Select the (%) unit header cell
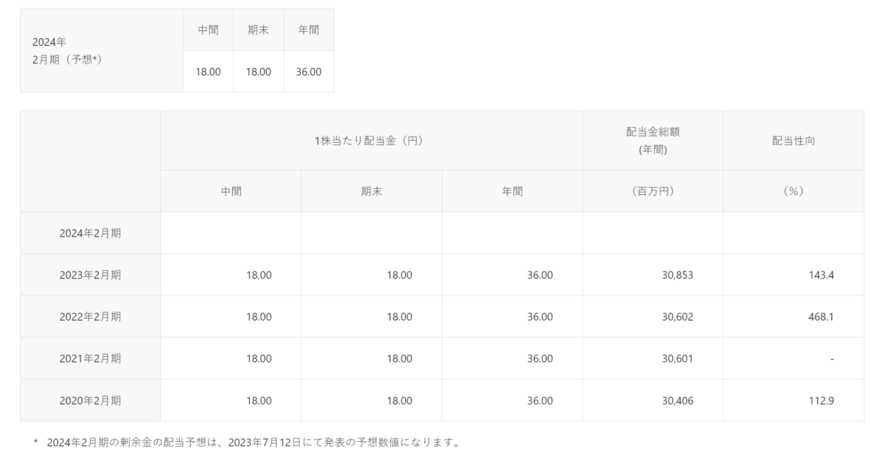This screenshot has width=870, height=460. point(793,190)
